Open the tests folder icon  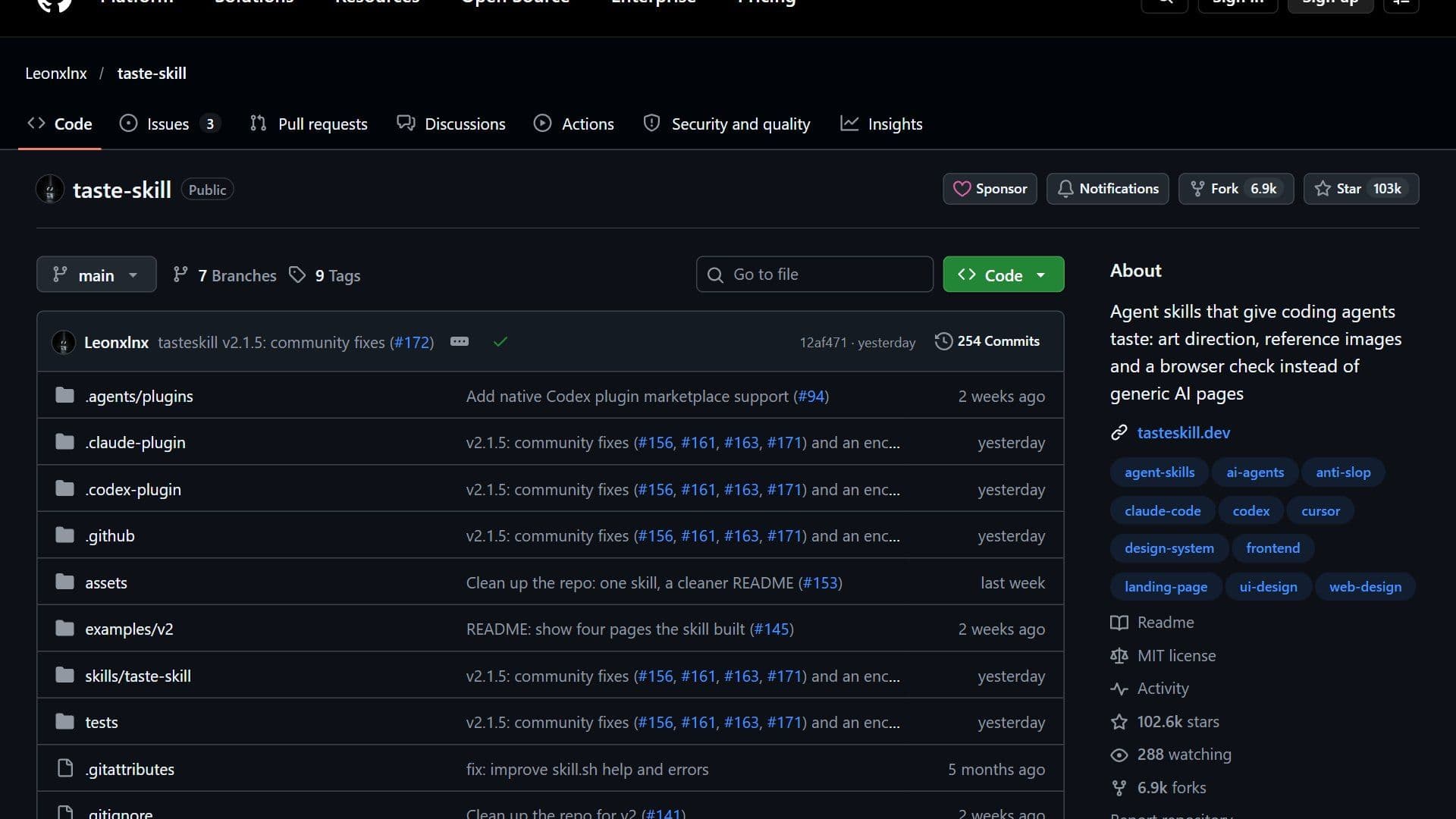point(65,721)
